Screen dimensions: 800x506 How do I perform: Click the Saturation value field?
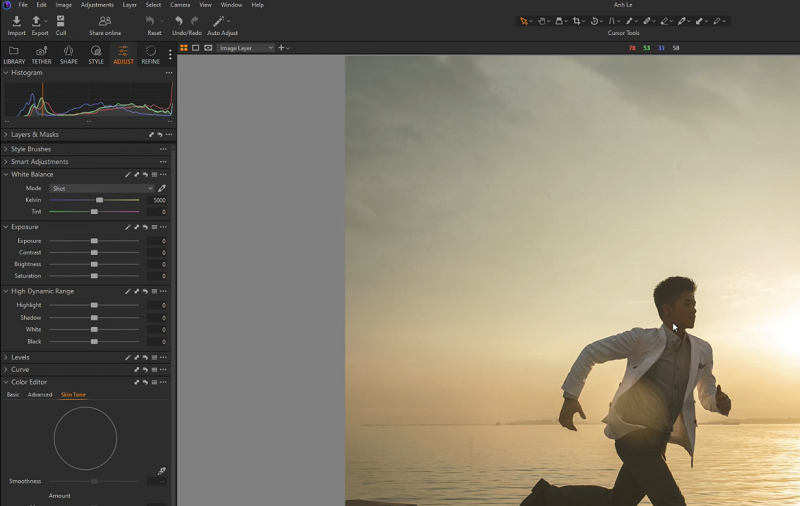pyautogui.click(x=157, y=276)
